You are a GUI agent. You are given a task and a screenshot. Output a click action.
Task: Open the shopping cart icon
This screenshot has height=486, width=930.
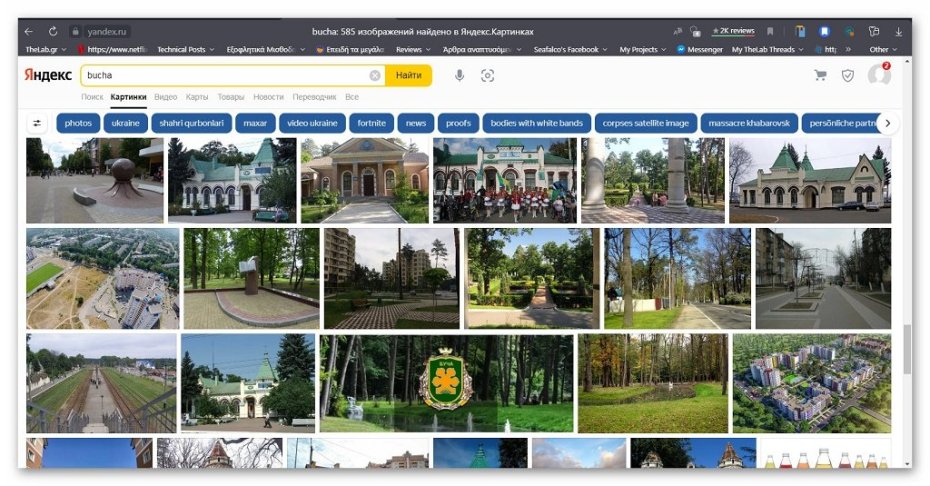click(x=821, y=75)
